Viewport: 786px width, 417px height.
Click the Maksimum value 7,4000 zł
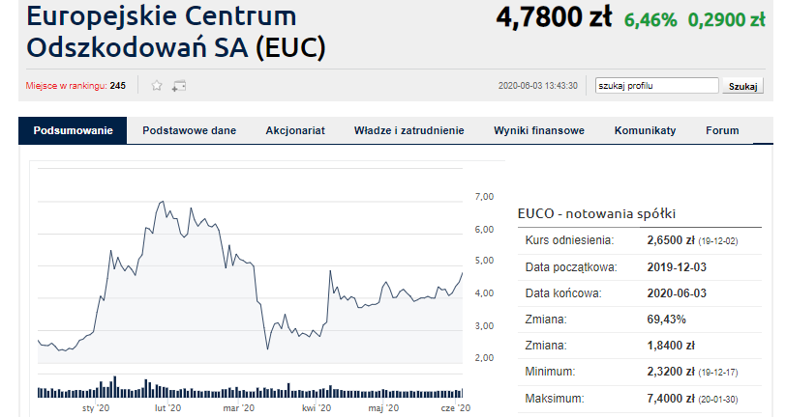tap(672, 399)
